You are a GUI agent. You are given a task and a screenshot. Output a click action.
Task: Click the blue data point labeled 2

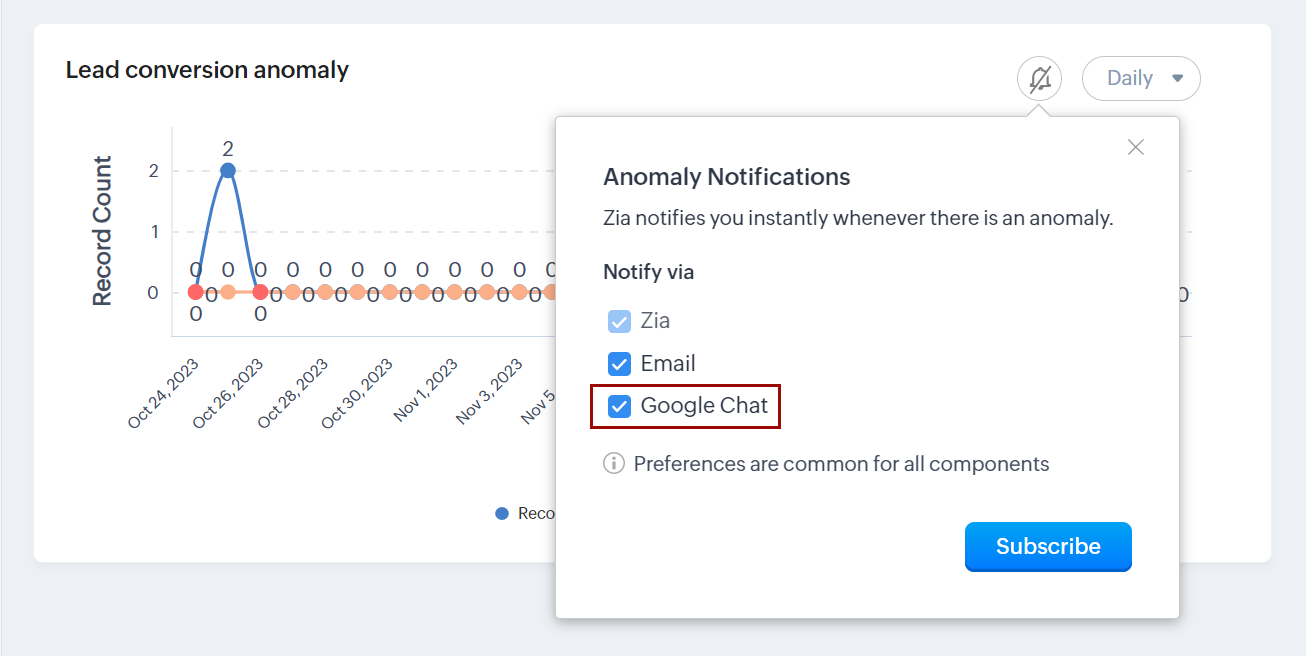(228, 170)
